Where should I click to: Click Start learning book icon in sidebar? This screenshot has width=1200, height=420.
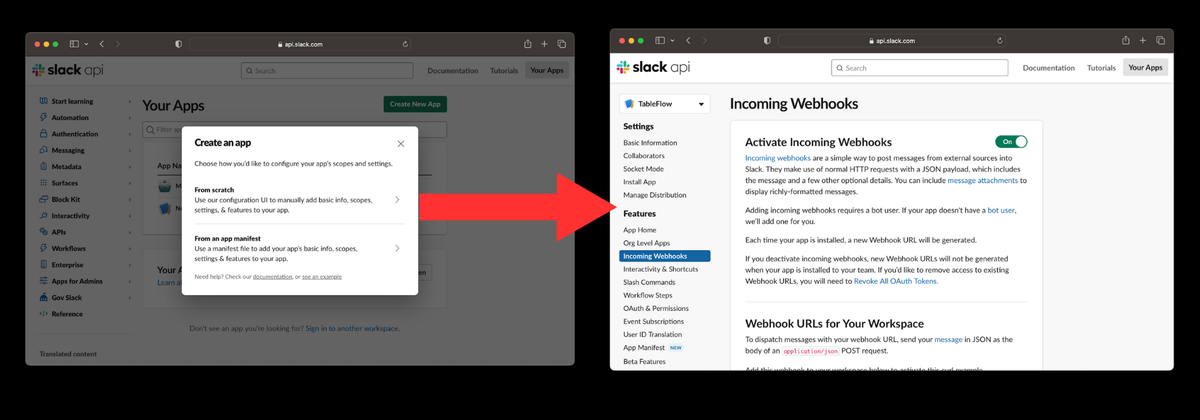coord(43,101)
